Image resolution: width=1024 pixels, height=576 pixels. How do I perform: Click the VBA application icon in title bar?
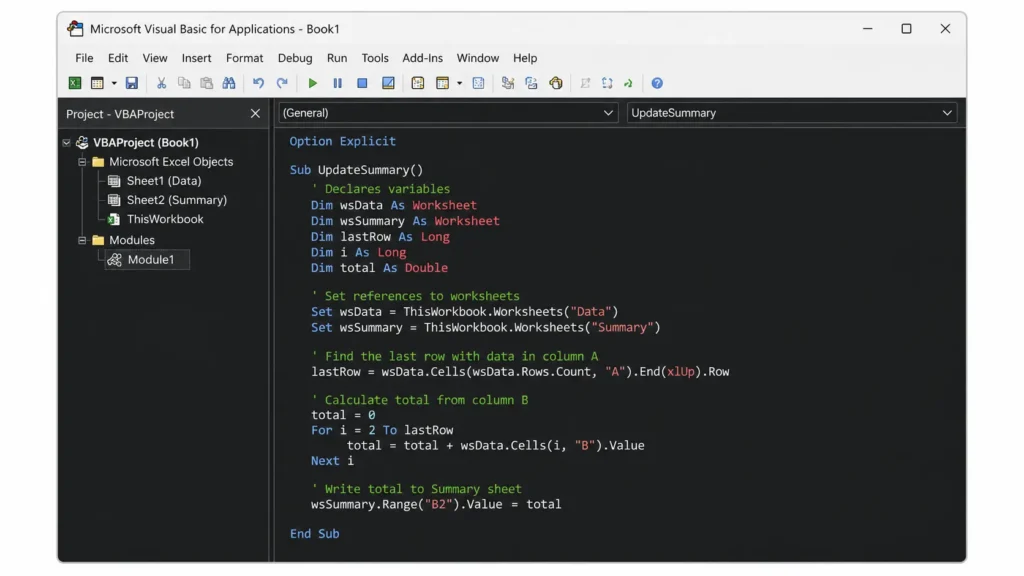[x=75, y=29]
